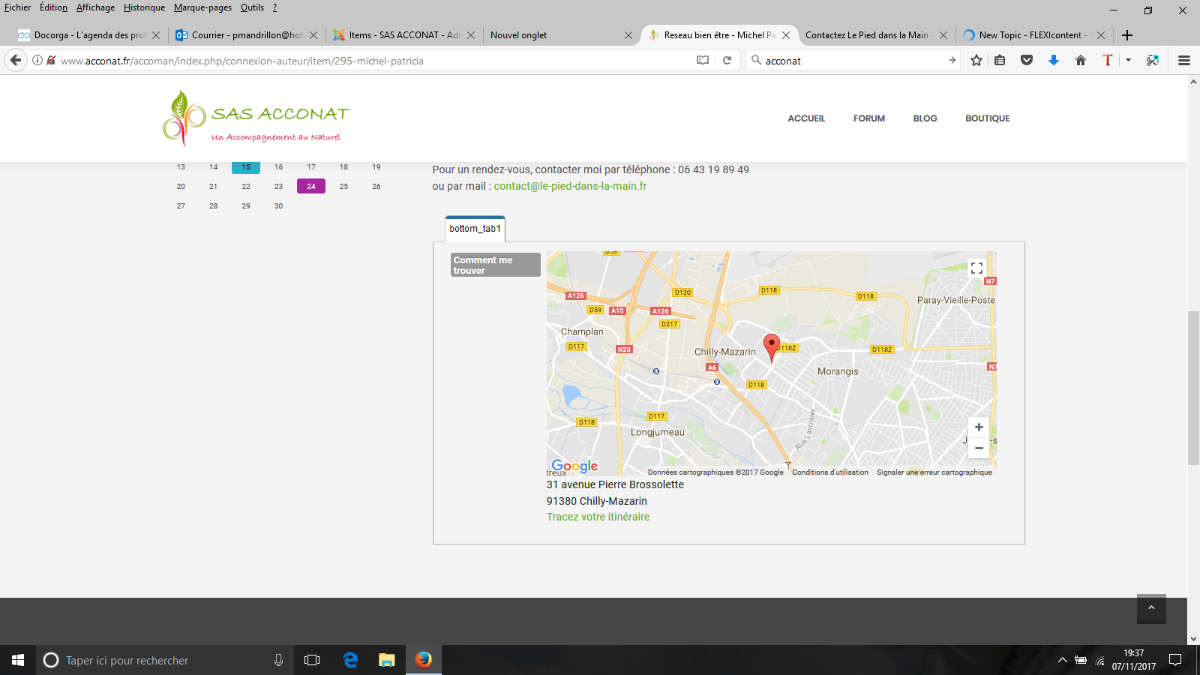Click the scroll-to-top arrow button

(1151, 608)
